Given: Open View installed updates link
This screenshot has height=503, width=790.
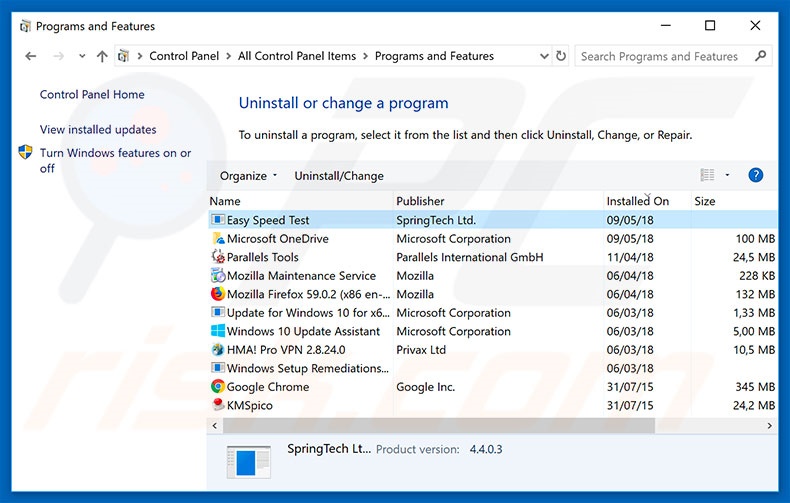Looking at the screenshot, I should click(x=98, y=130).
